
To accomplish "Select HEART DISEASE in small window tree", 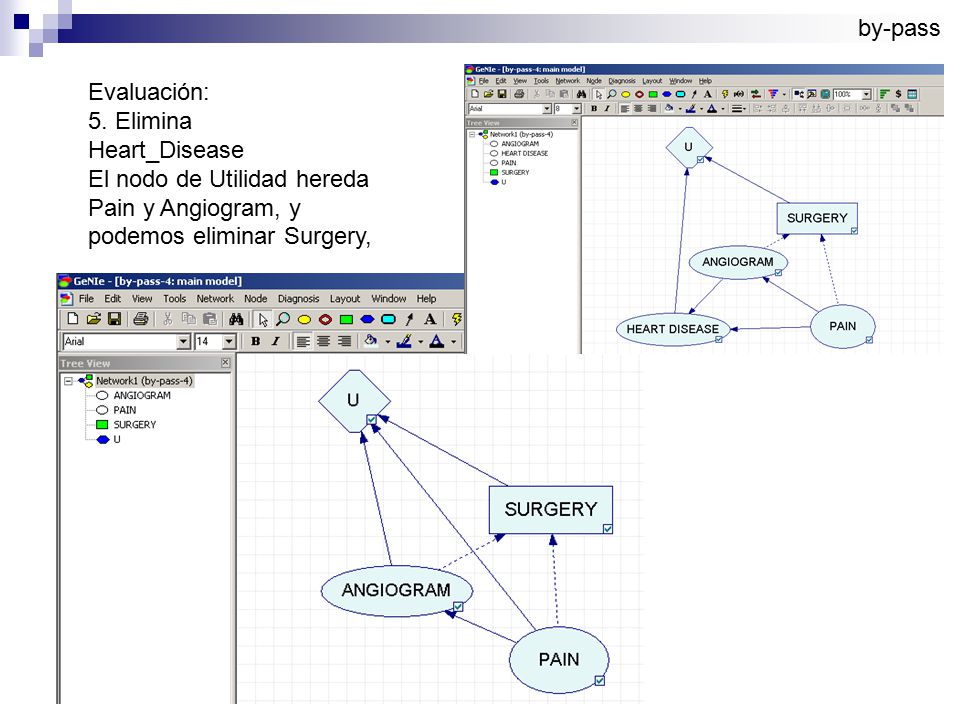I will coord(524,153).
